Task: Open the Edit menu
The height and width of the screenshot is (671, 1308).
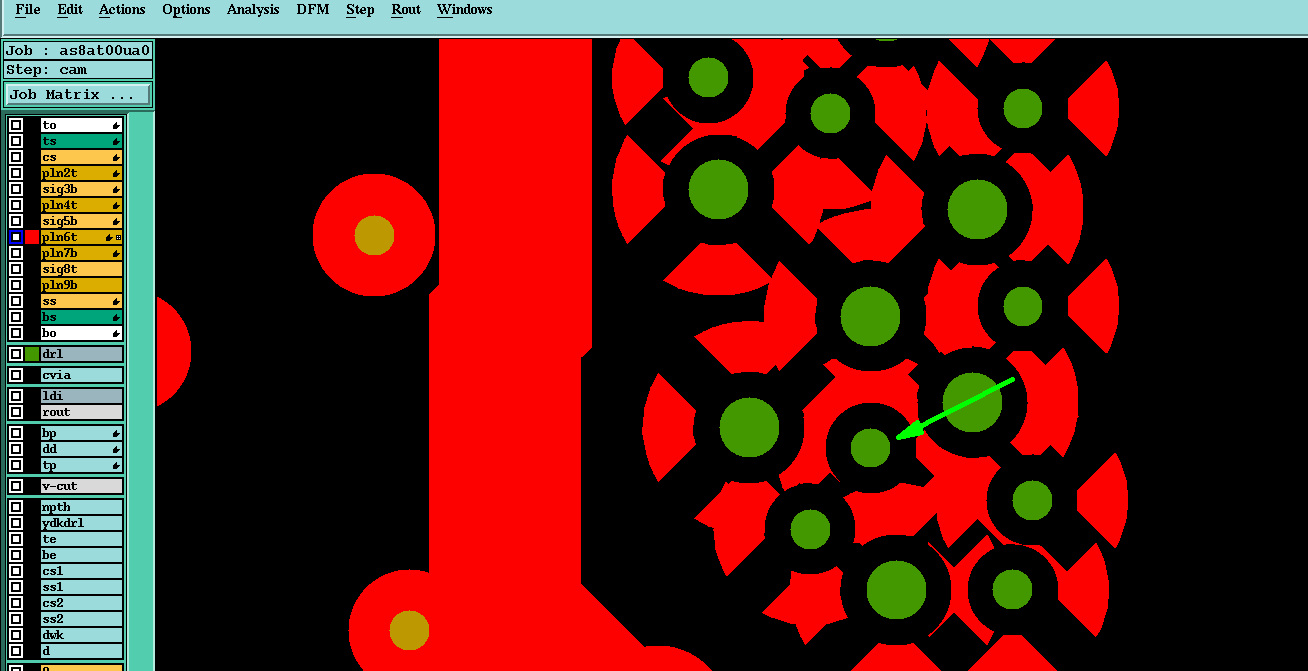Action: pyautogui.click(x=70, y=10)
